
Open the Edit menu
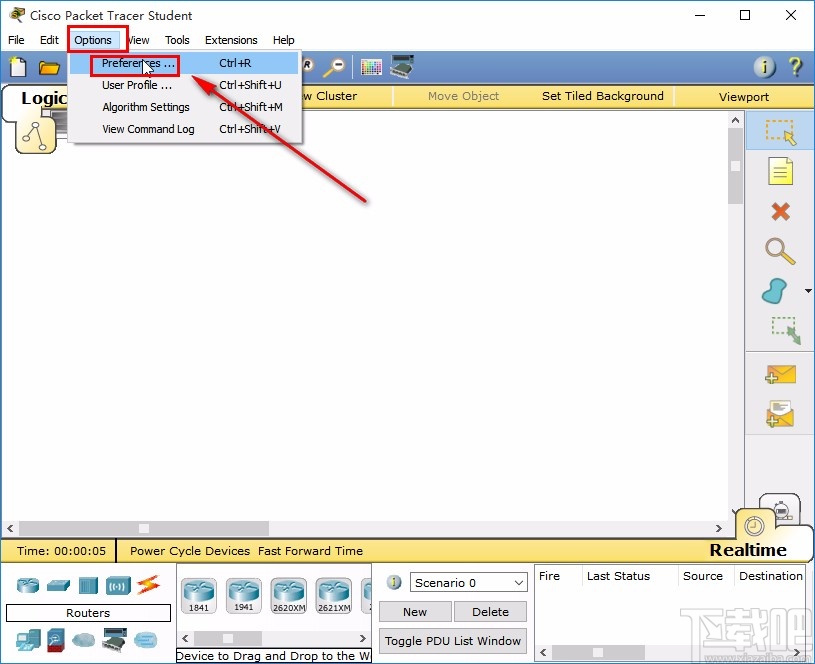pyautogui.click(x=49, y=40)
